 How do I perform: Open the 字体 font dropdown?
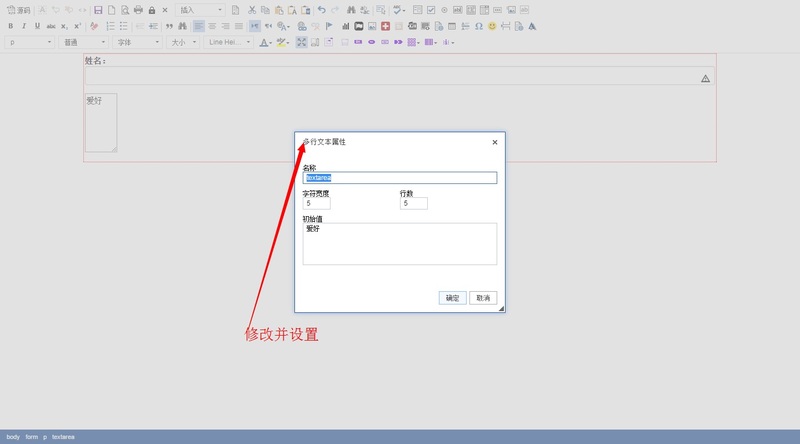point(137,43)
